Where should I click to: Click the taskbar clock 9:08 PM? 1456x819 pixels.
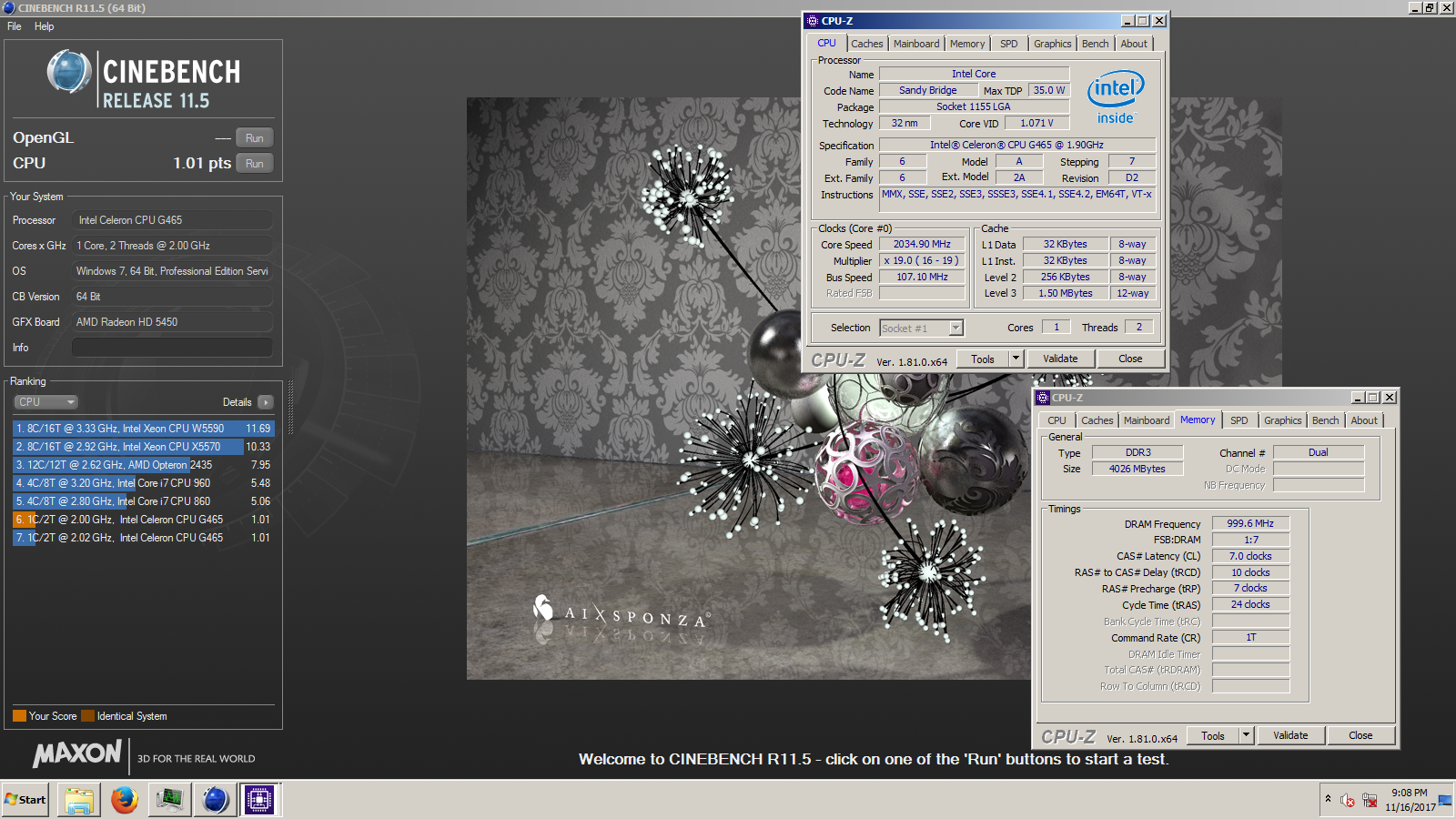tap(1410, 794)
